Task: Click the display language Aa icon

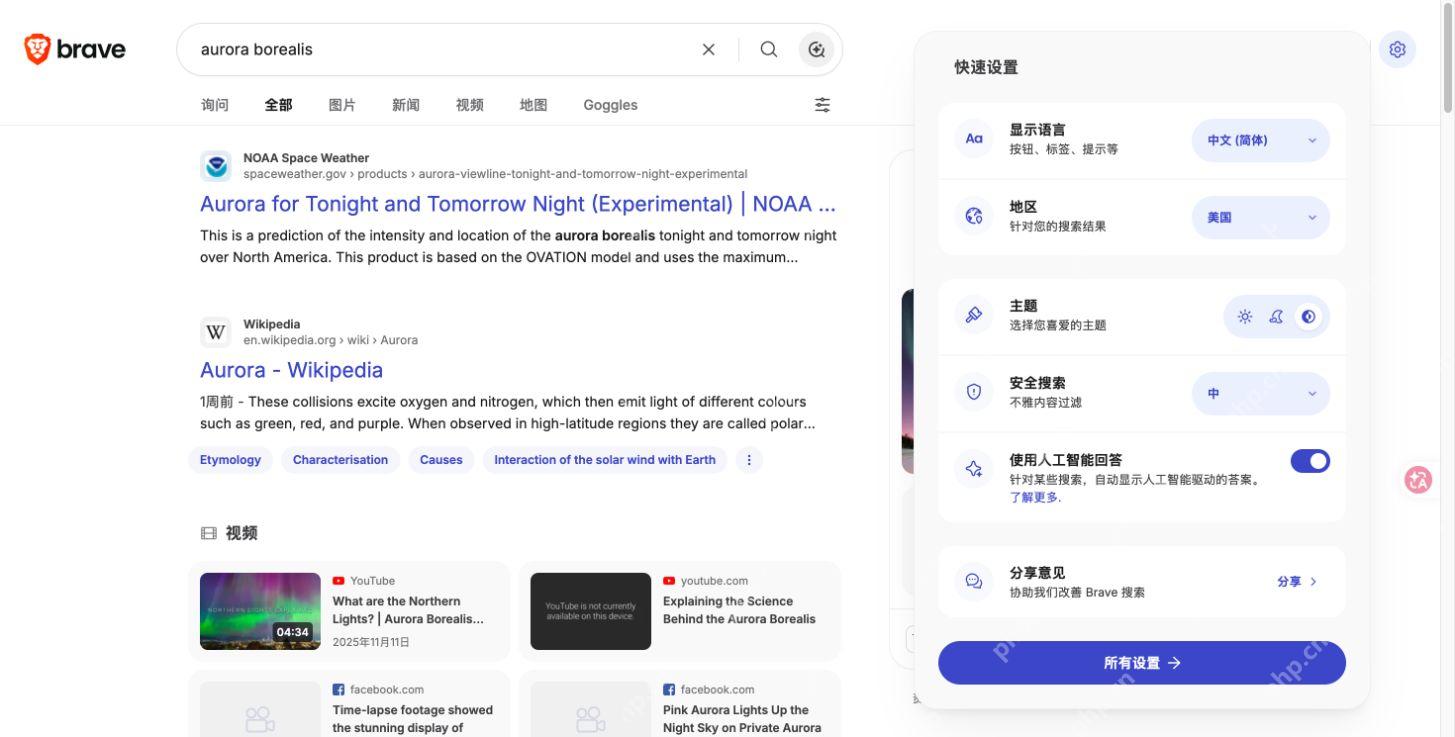Action: (x=974, y=139)
